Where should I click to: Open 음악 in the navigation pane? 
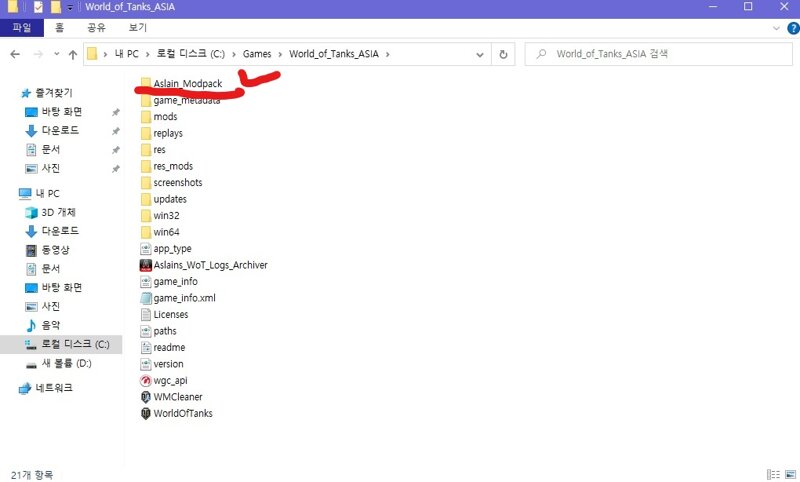pos(50,325)
